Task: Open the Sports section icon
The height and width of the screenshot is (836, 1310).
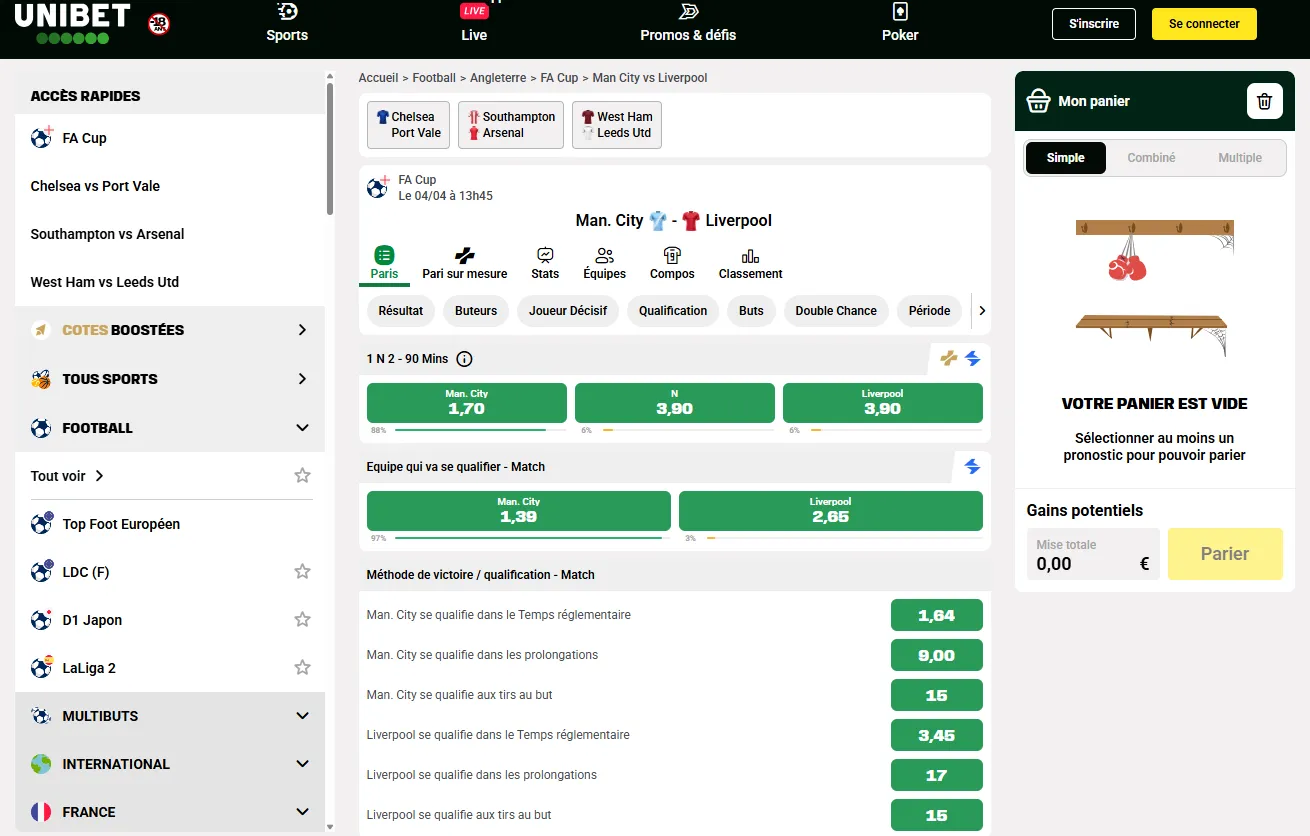Action: [287, 12]
